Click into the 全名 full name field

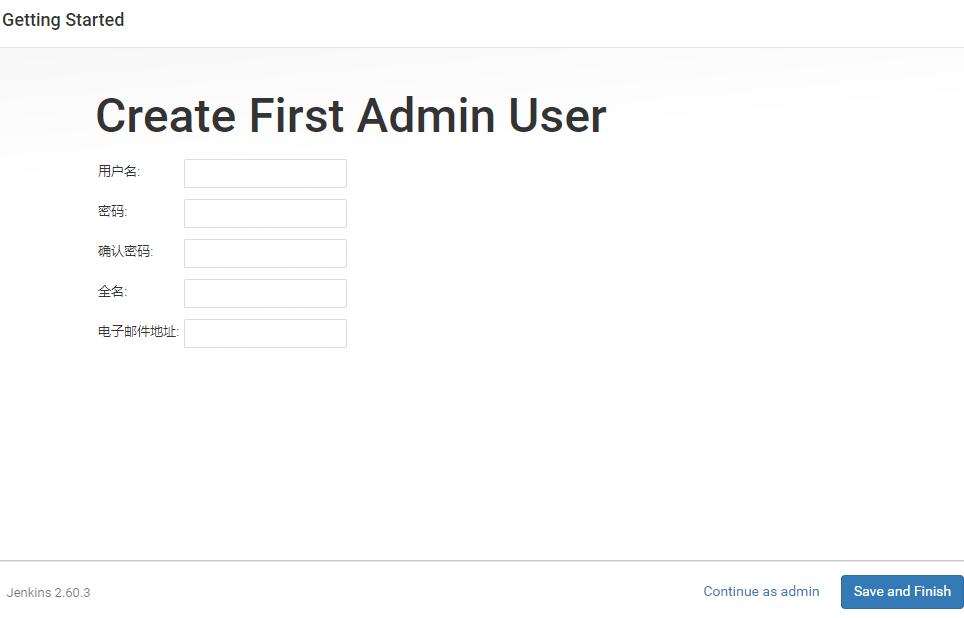click(x=265, y=293)
